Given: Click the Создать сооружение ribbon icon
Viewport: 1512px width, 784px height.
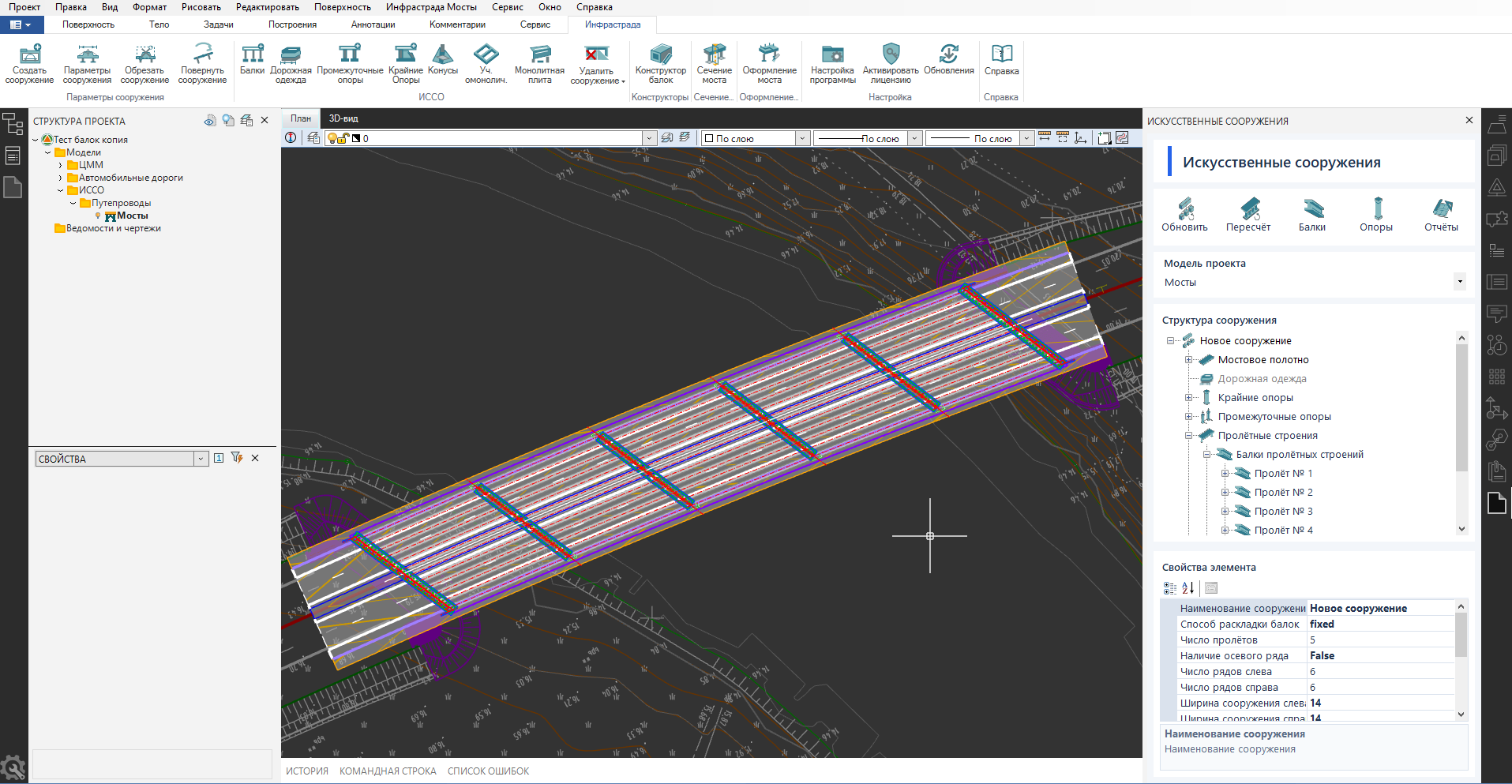Looking at the screenshot, I should [30, 64].
